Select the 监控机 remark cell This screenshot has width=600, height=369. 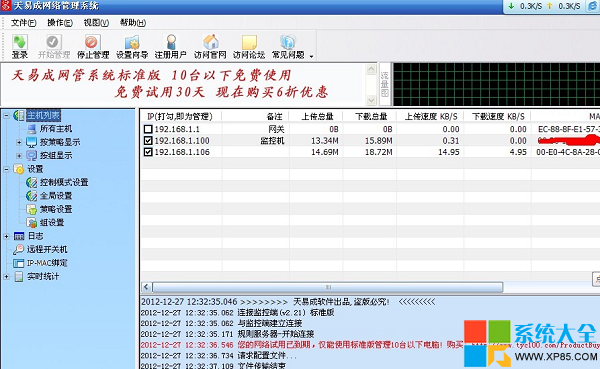click(272, 140)
